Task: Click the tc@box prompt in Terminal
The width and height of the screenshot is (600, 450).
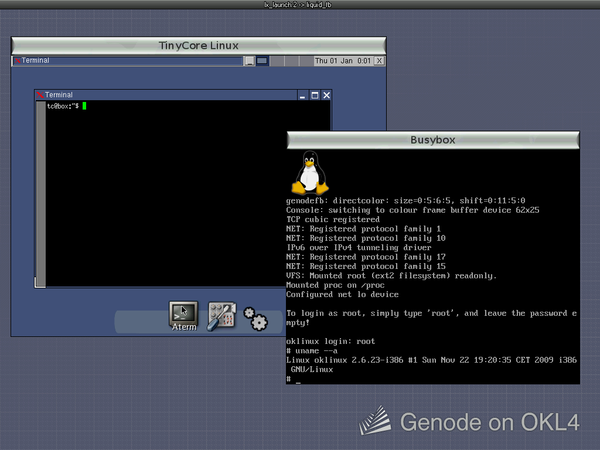Action: [63, 106]
